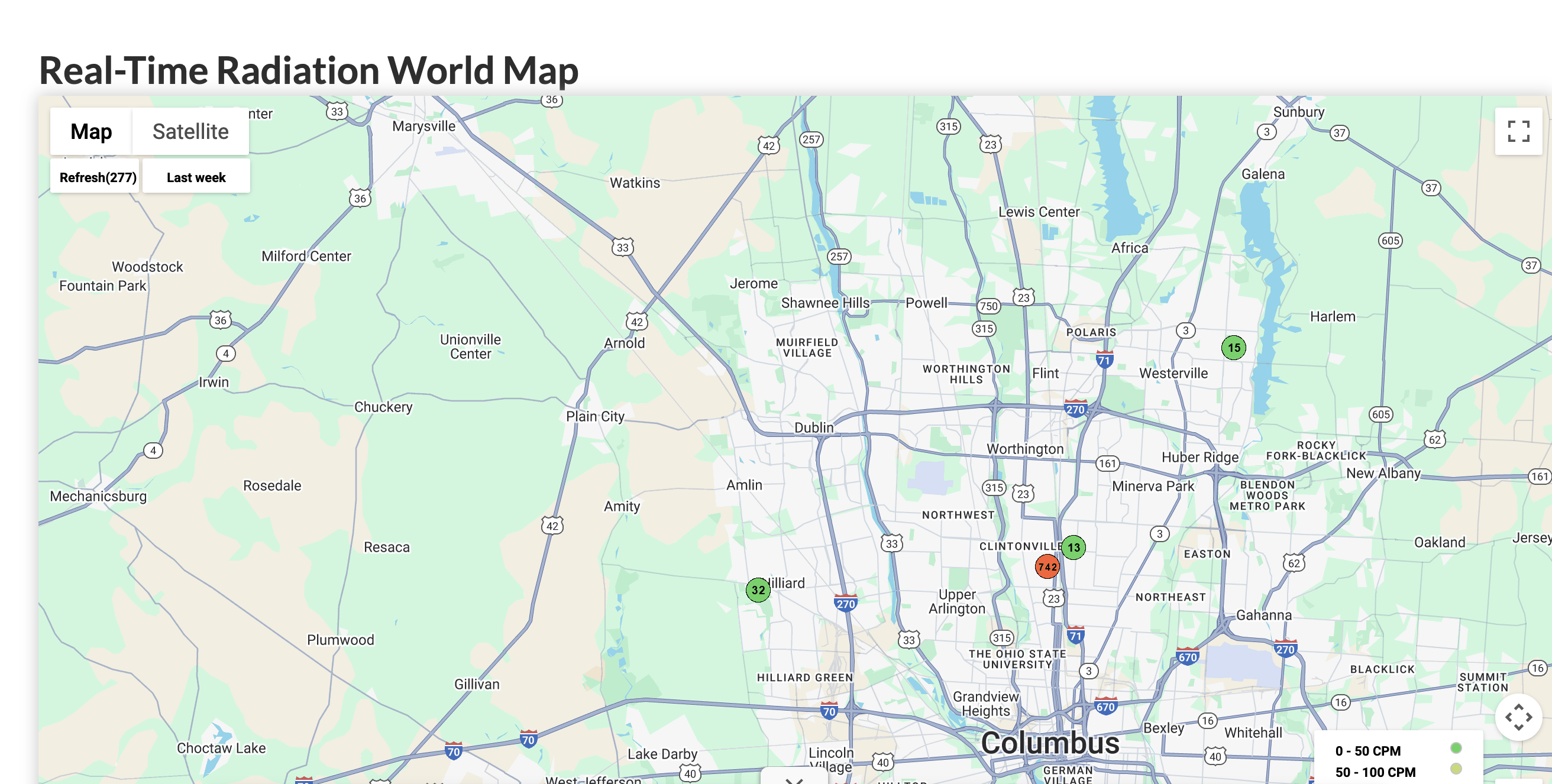Click the green 0 - 50 CPM swatch

[x=1456, y=748]
